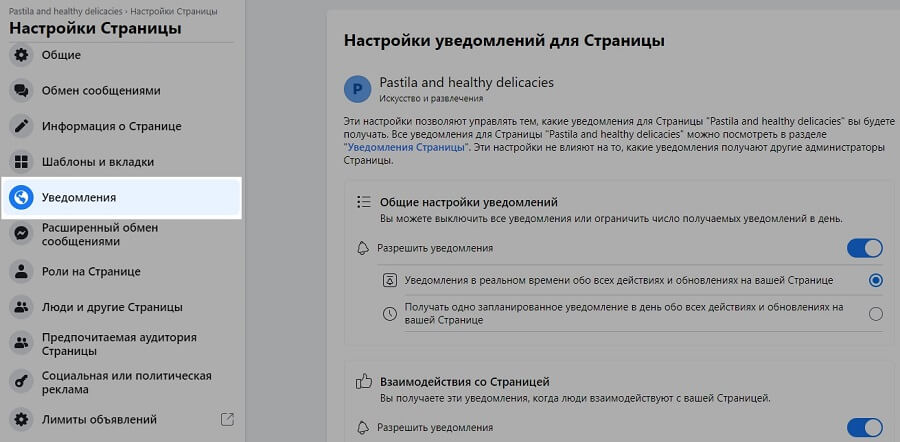Open Роли на Странице

point(122,272)
